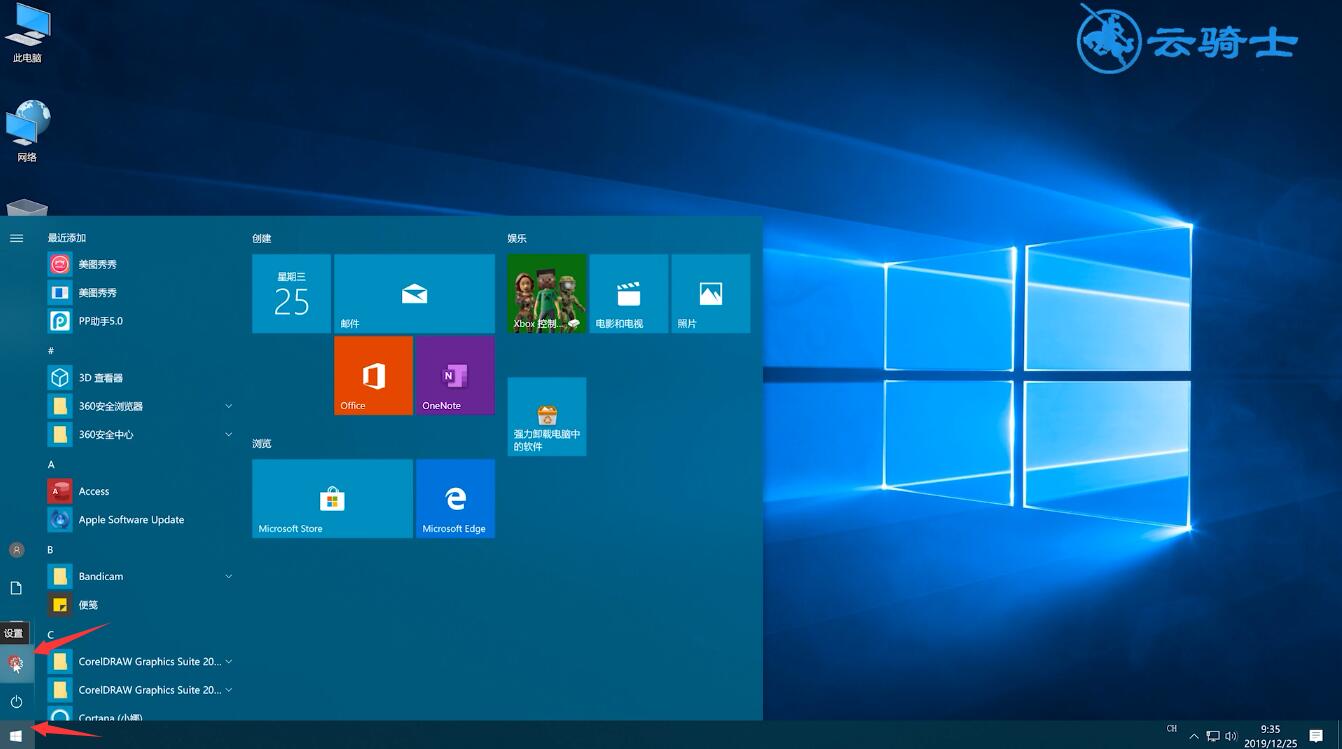Expand the second CorelDRAW Graphics Suite folder
The height and width of the screenshot is (749, 1342).
coord(140,690)
